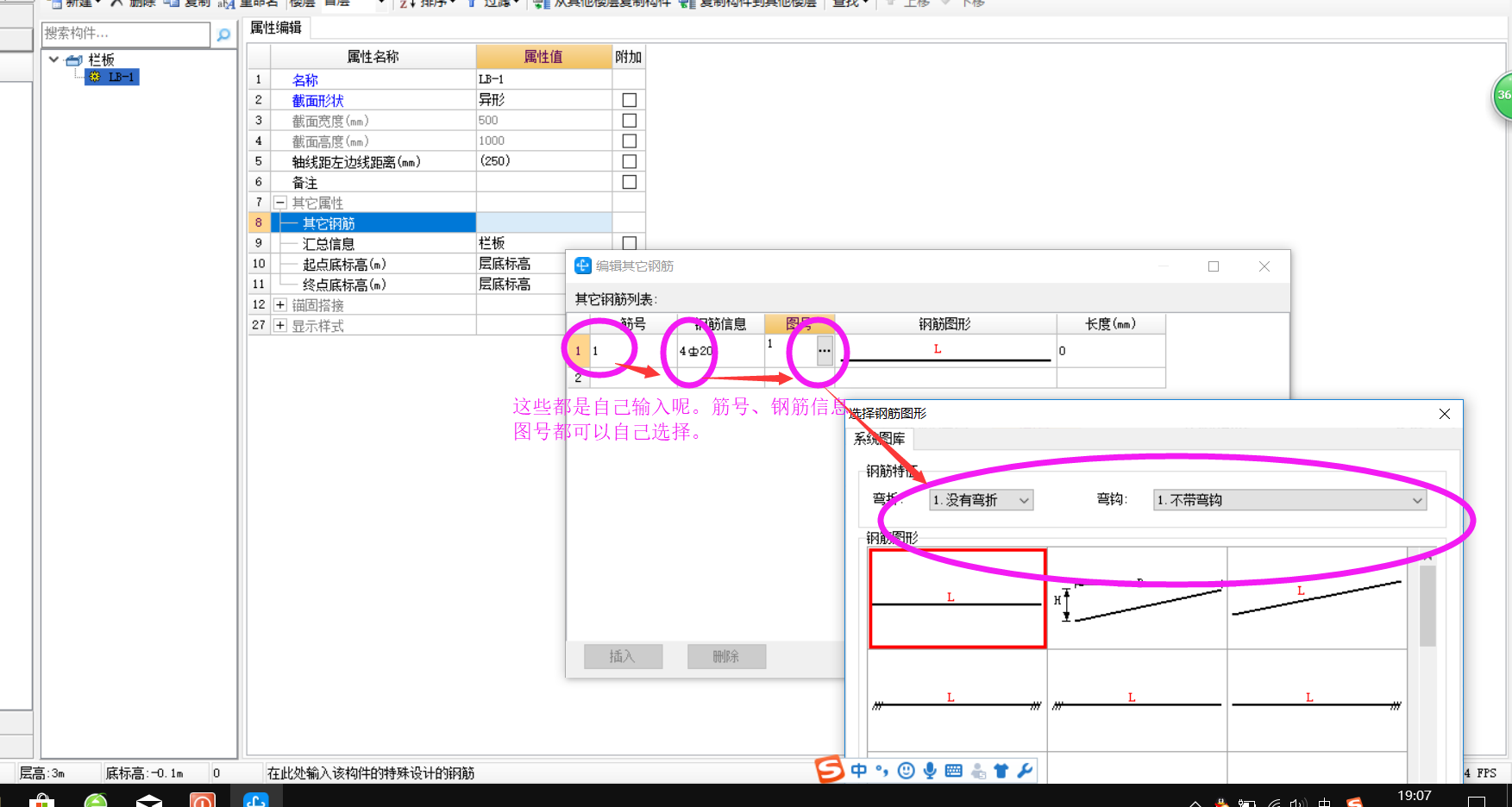Expand the 锚固搭接 group
This screenshot has width=1512, height=807.
280,304
